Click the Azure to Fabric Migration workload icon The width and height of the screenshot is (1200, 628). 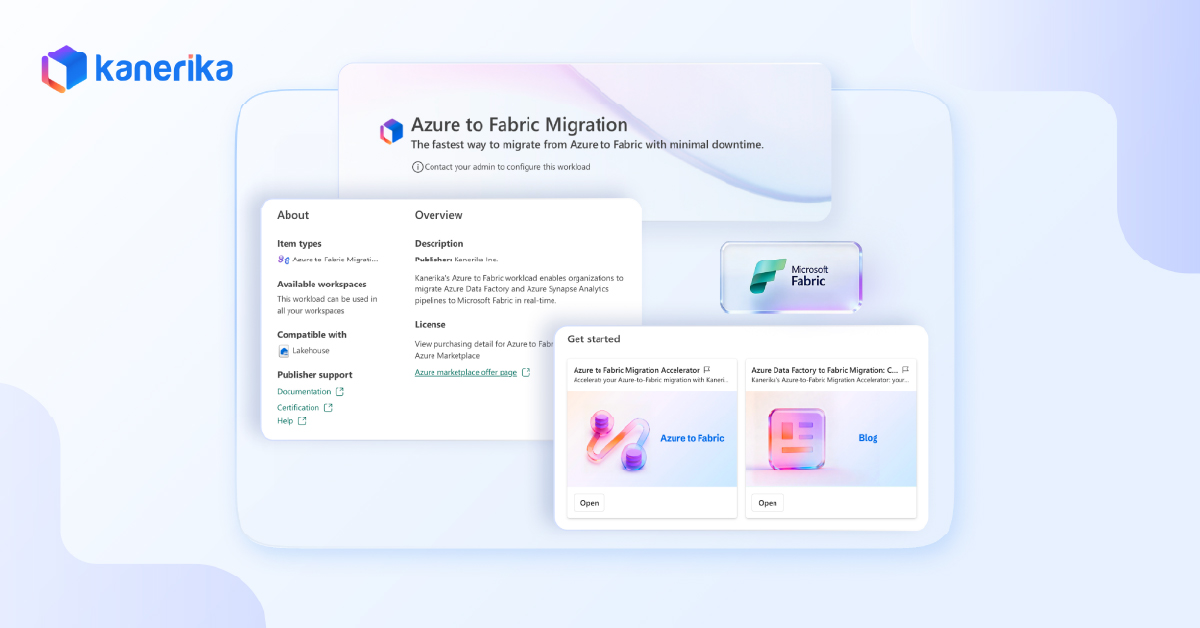pyautogui.click(x=391, y=131)
